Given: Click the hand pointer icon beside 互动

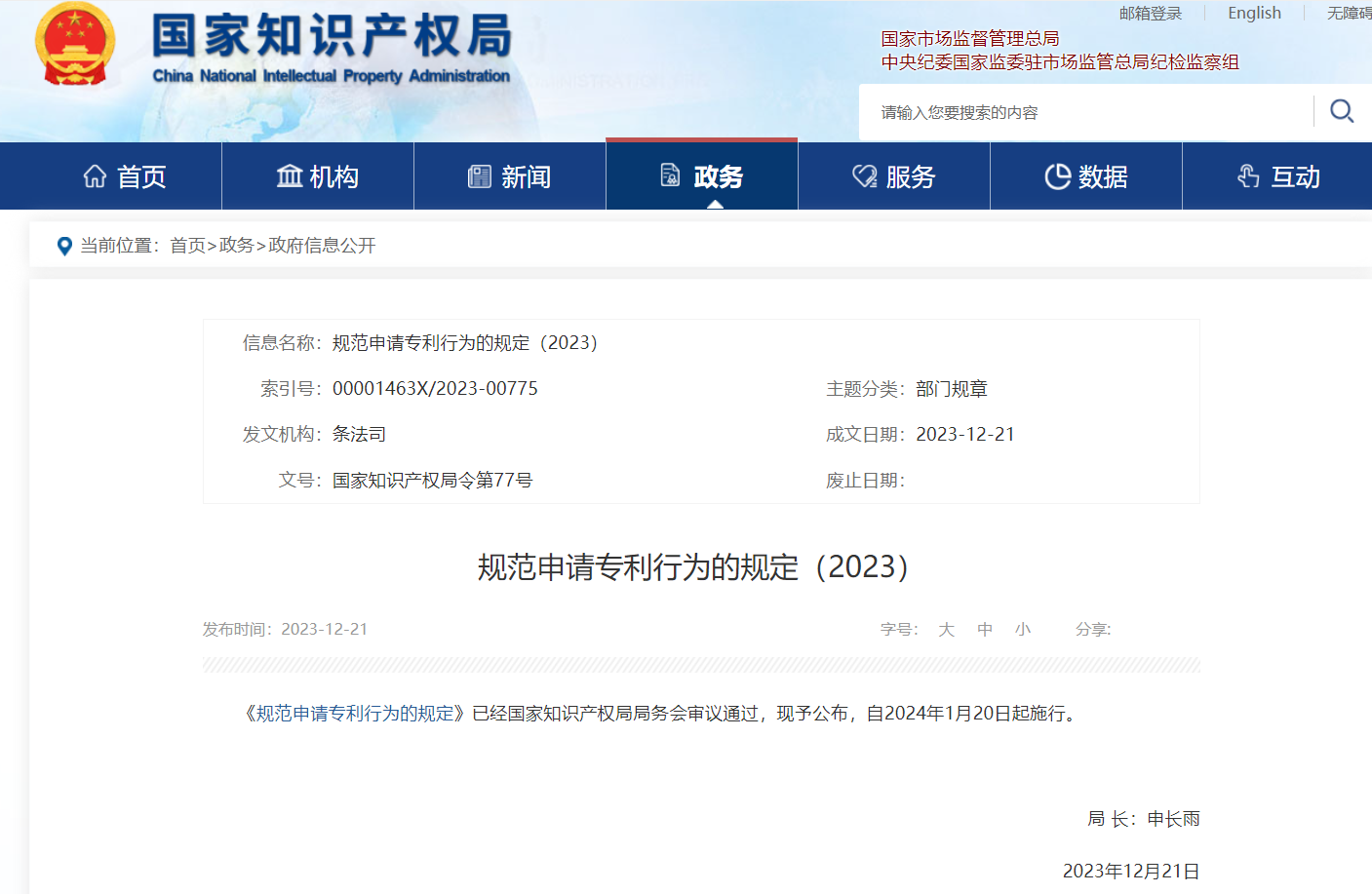Looking at the screenshot, I should (1248, 176).
